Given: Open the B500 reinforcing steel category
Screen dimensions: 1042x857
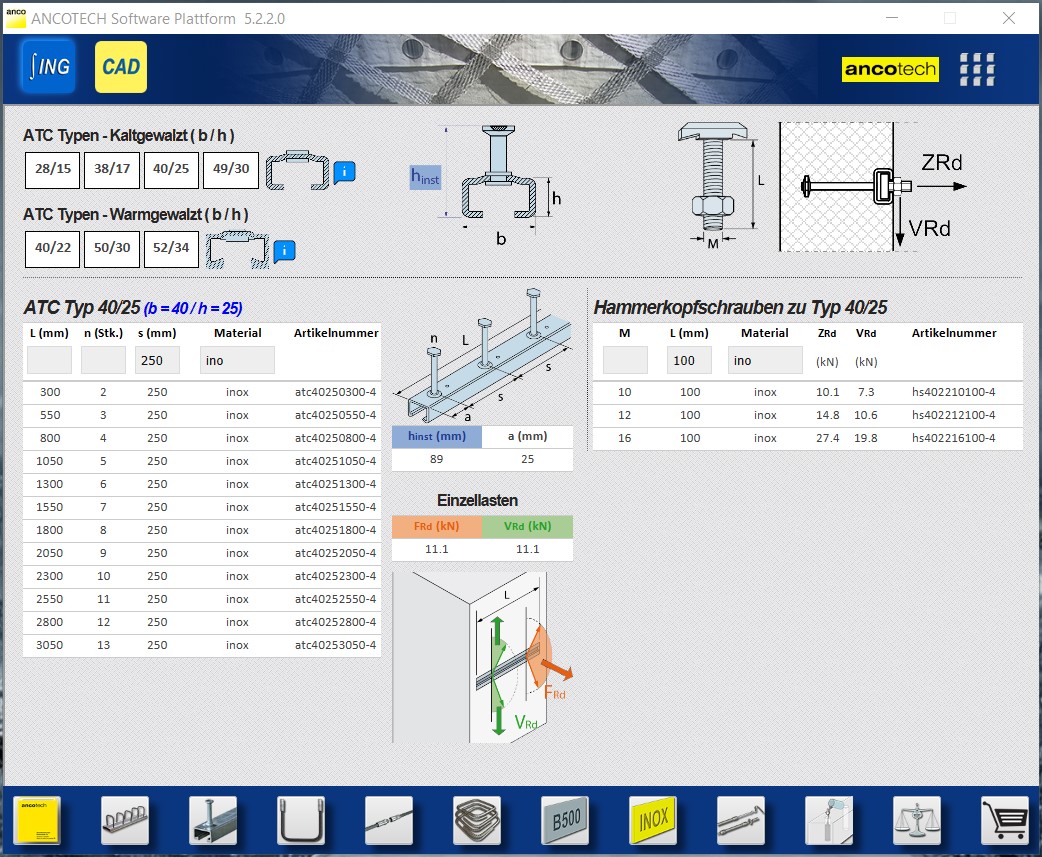Looking at the screenshot, I should coord(565,821).
